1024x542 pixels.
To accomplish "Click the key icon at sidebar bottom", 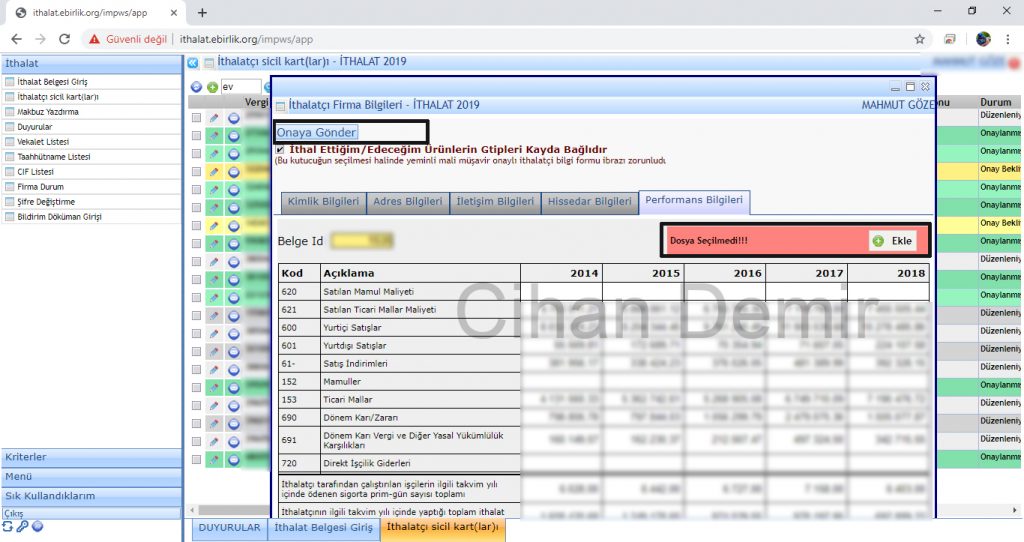I will coord(22,526).
